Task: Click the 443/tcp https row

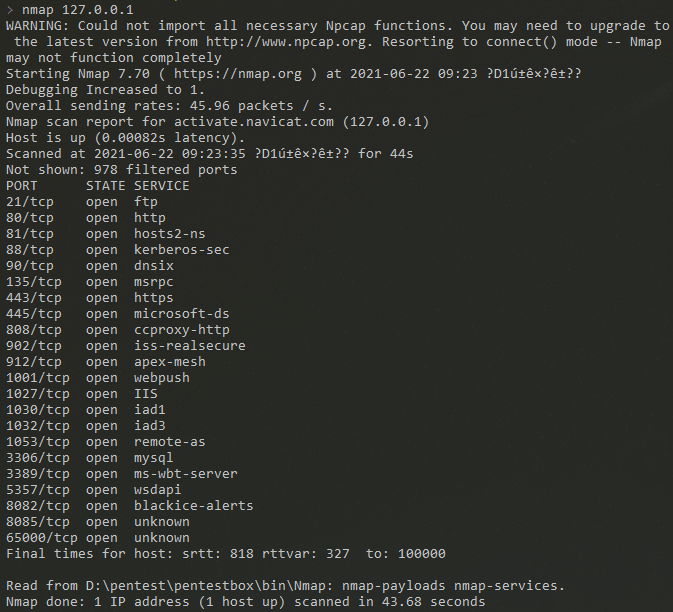Action: [90, 297]
